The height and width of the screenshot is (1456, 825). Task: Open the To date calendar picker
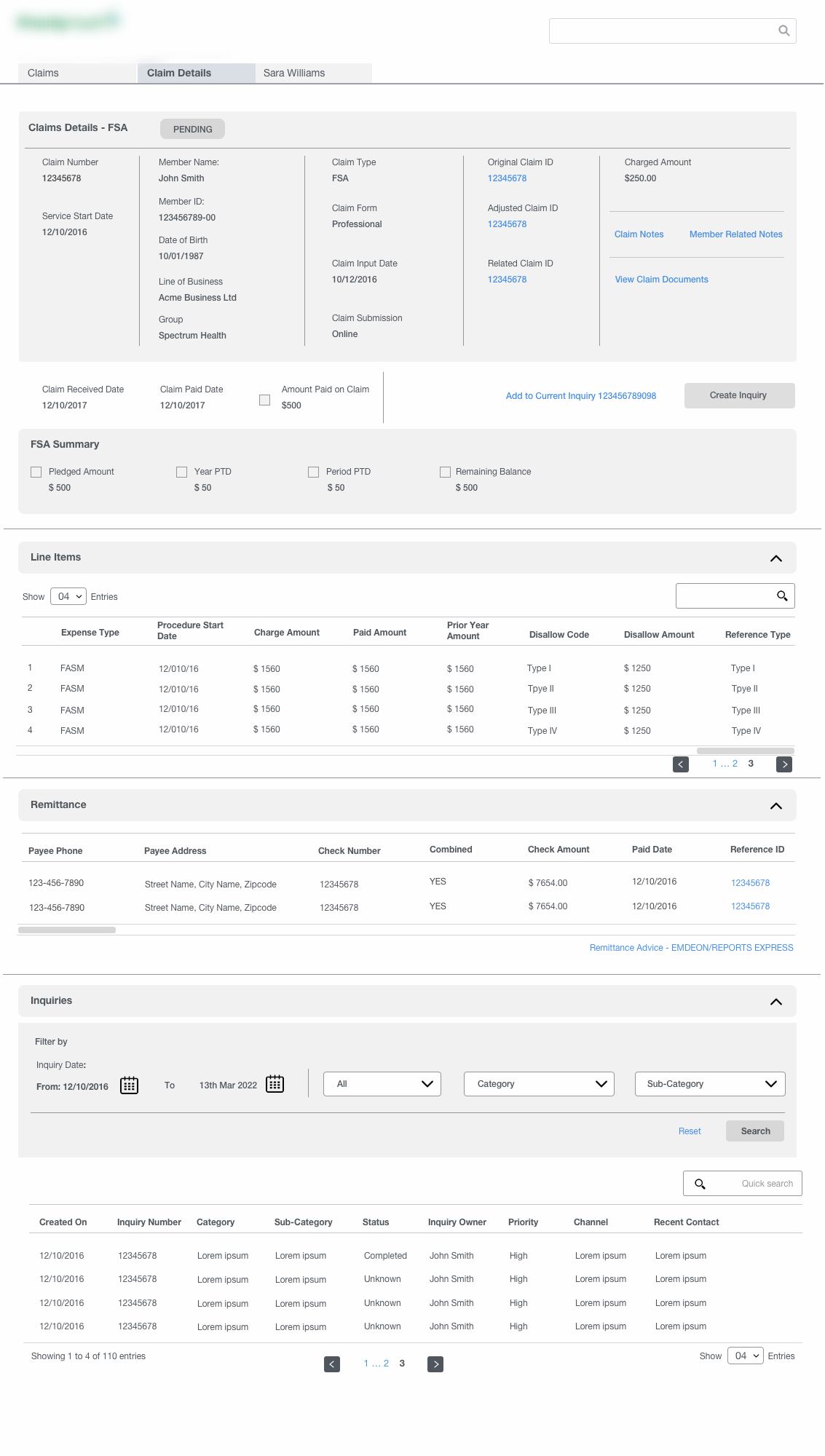(x=275, y=1084)
